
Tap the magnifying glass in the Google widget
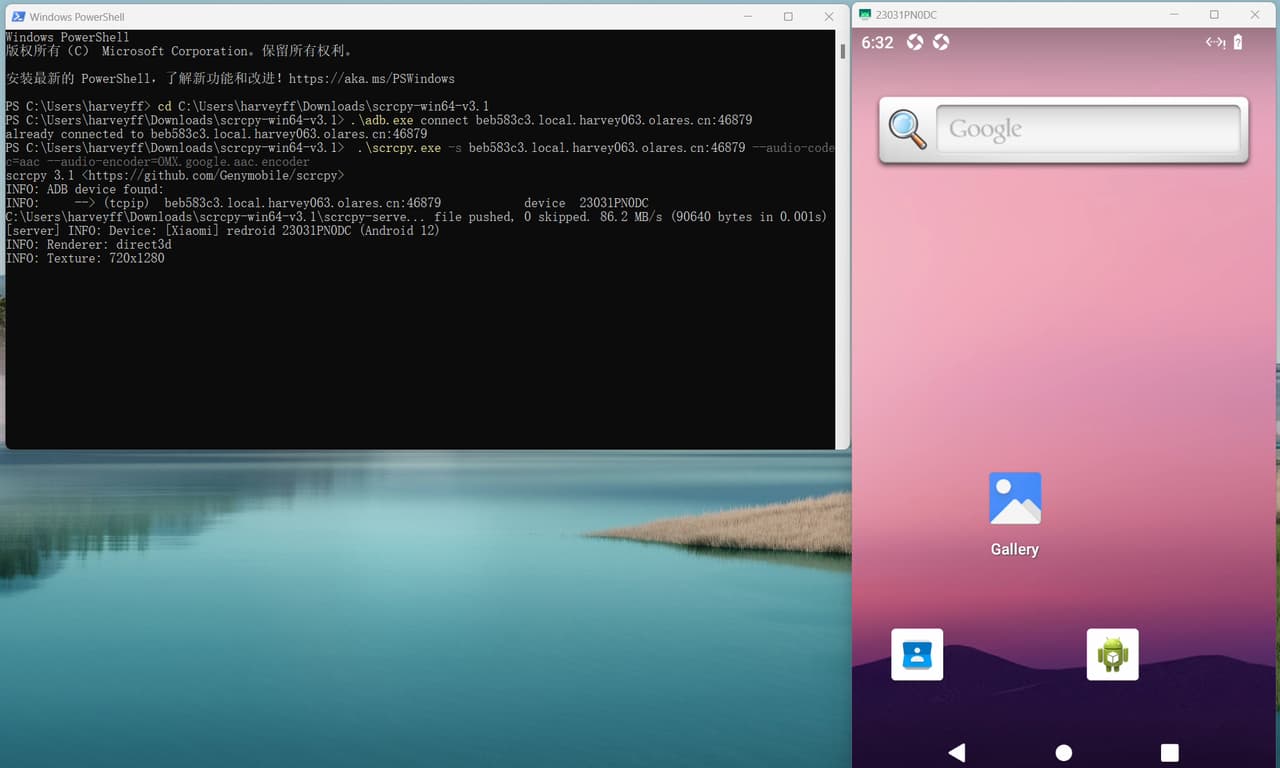point(907,129)
